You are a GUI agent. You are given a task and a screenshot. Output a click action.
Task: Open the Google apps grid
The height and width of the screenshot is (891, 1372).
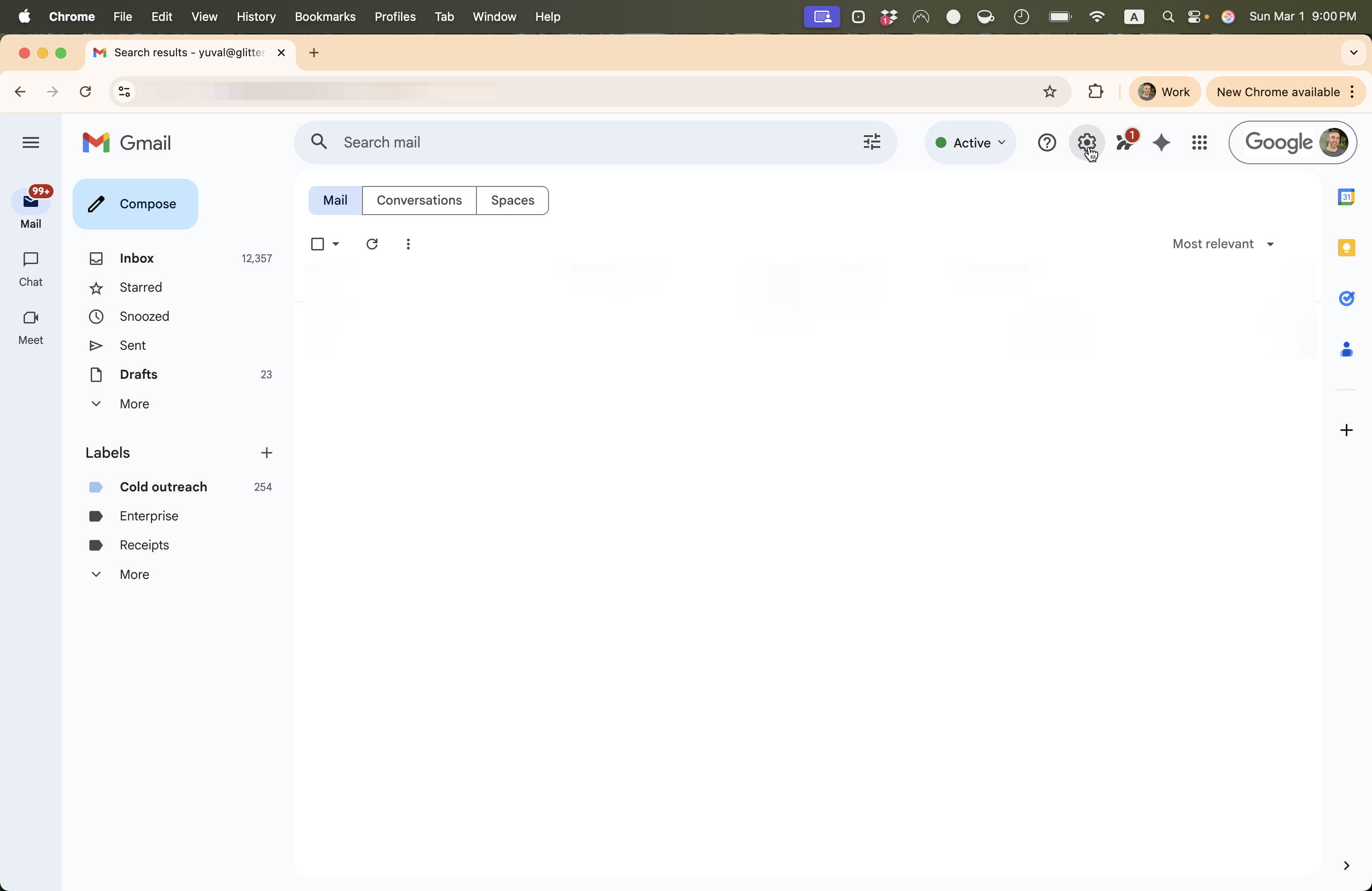tap(1199, 142)
